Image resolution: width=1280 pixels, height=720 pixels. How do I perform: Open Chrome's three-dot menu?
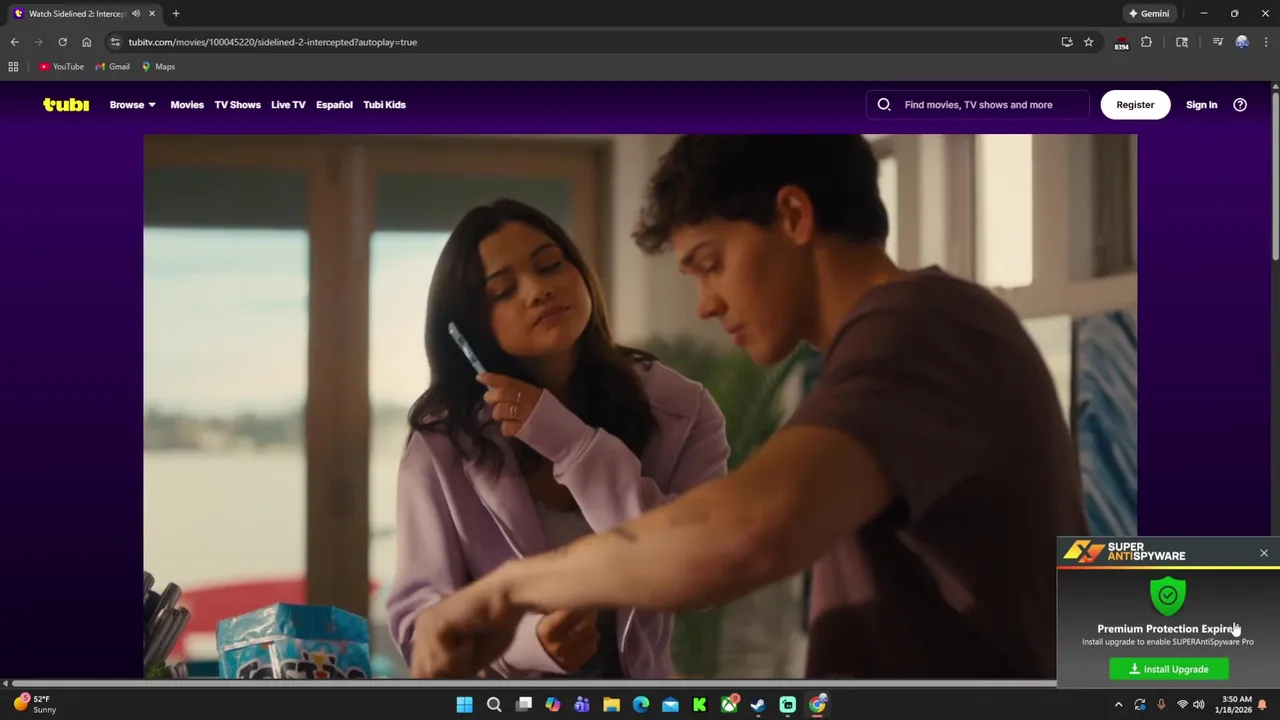(1265, 42)
